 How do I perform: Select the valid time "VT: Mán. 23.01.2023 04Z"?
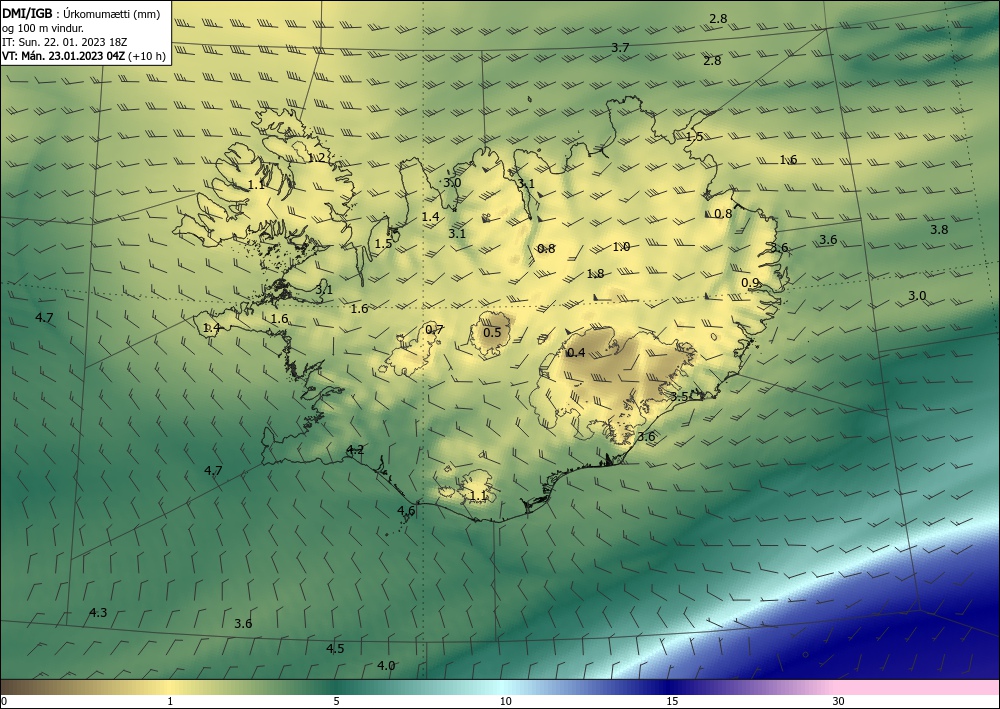pos(64,56)
